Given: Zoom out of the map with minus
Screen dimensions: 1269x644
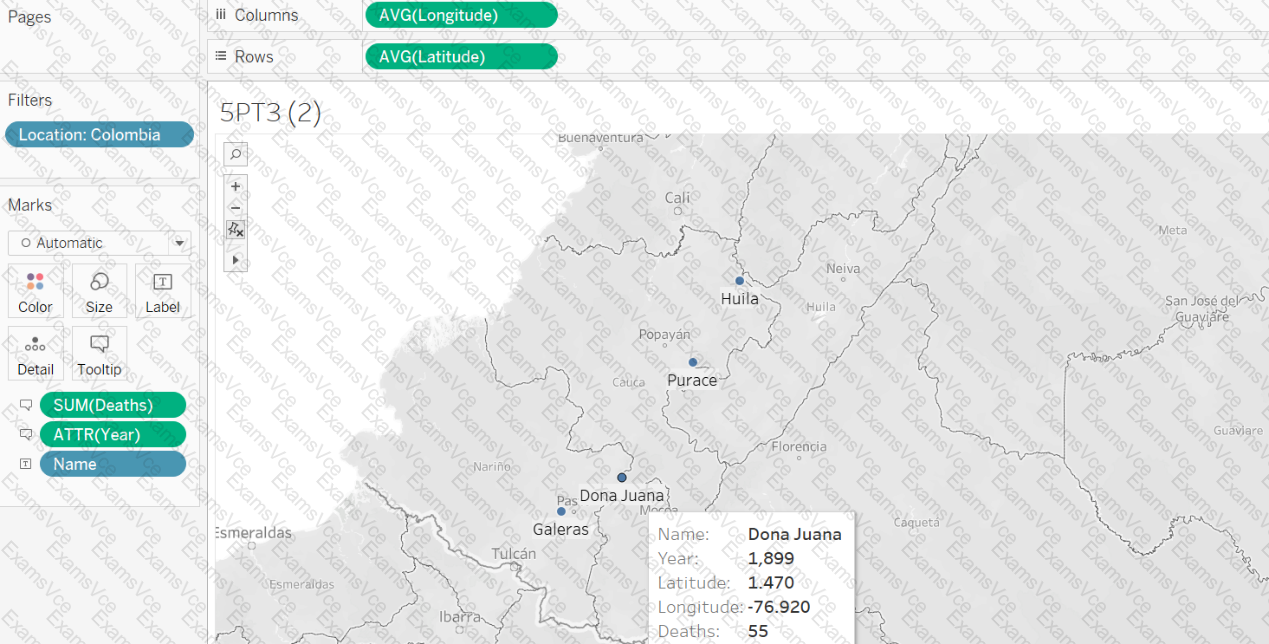Looking at the screenshot, I should click(236, 208).
